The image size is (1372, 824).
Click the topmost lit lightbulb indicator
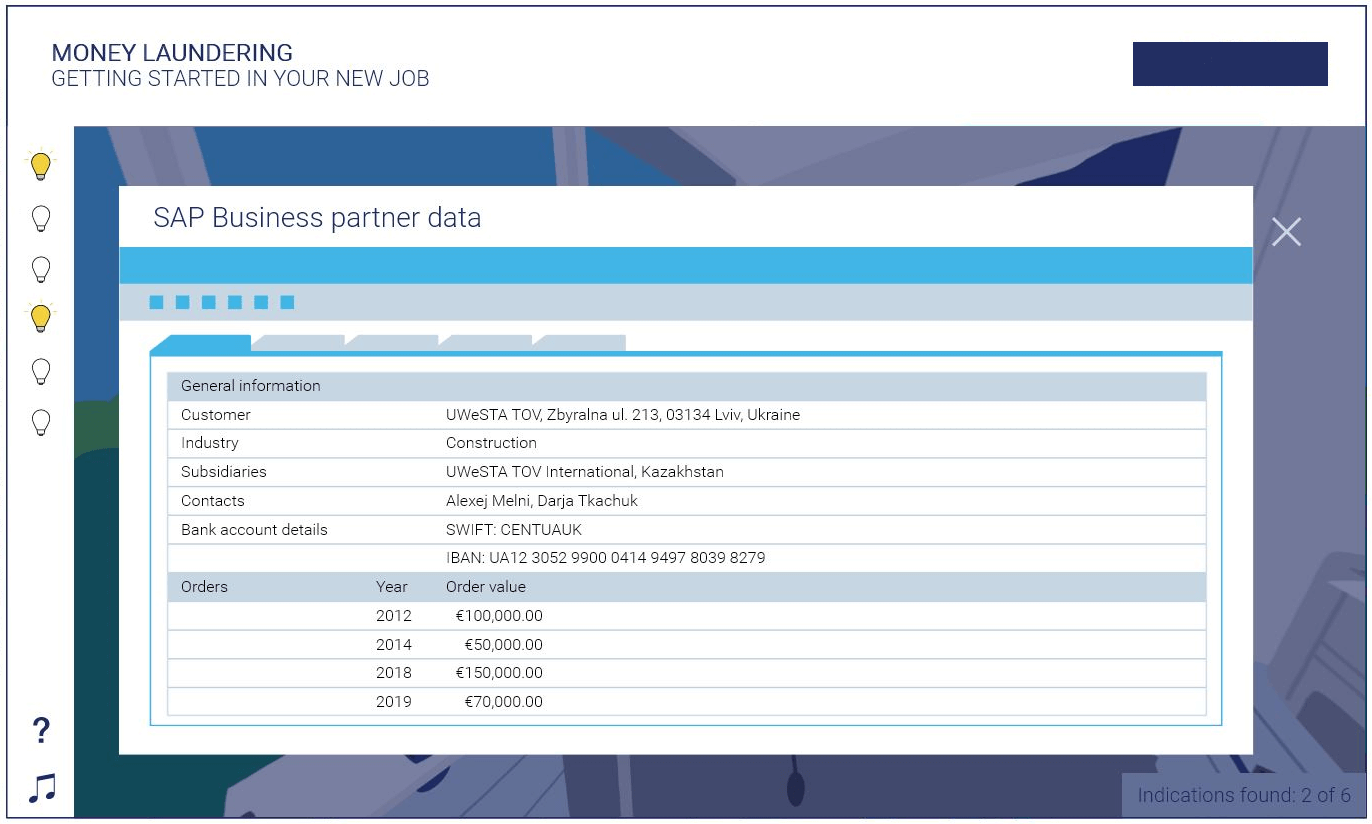click(x=40, y=165)
